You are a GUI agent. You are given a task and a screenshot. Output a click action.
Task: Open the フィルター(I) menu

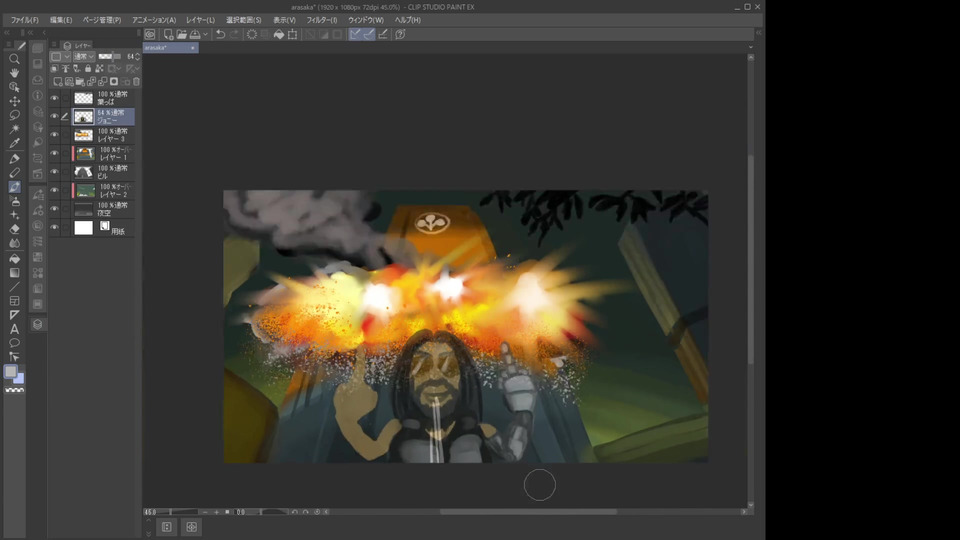(322, 20)
